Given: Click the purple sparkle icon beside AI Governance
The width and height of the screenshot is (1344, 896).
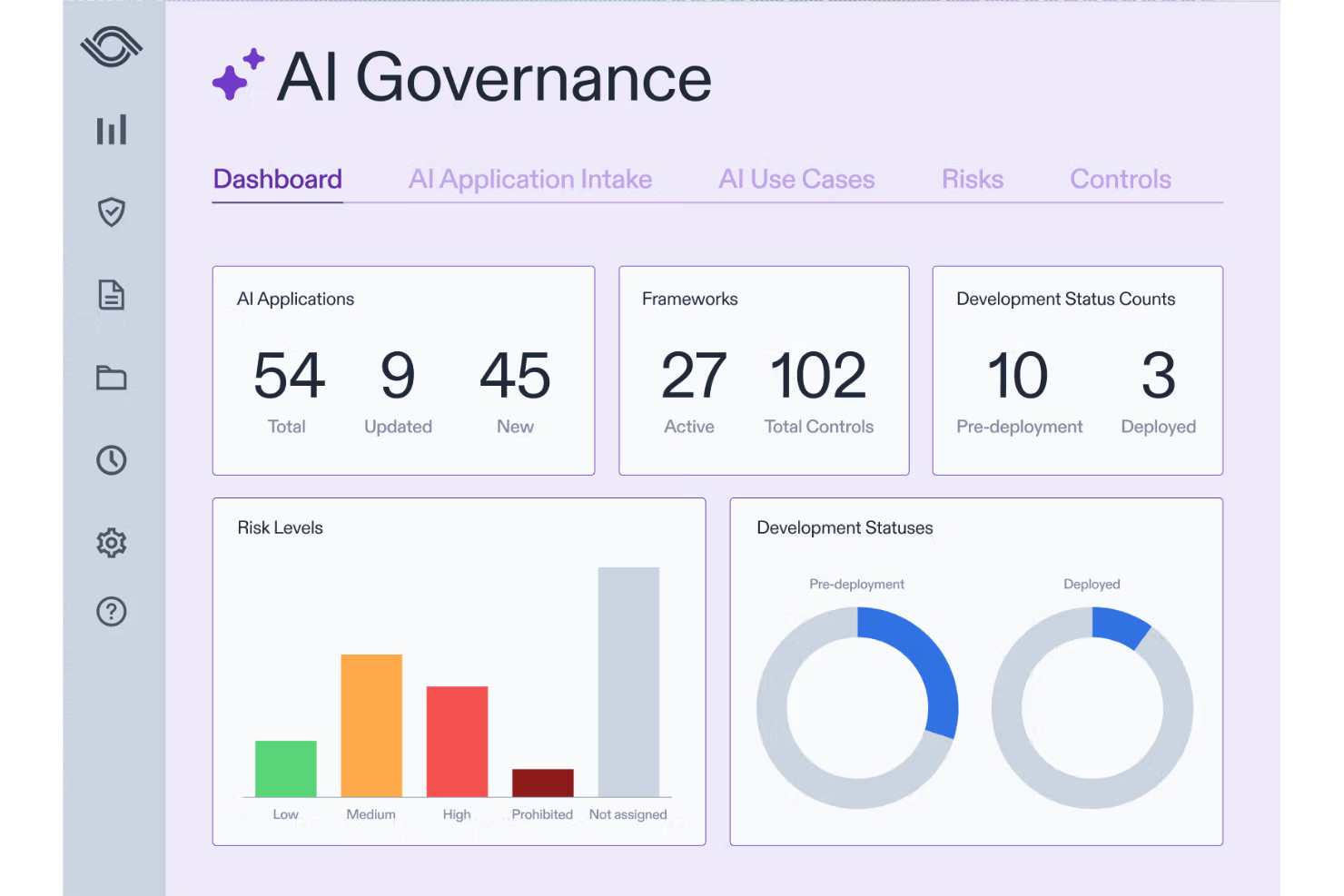Looking at the screenshot, I should tap(238, 74).
